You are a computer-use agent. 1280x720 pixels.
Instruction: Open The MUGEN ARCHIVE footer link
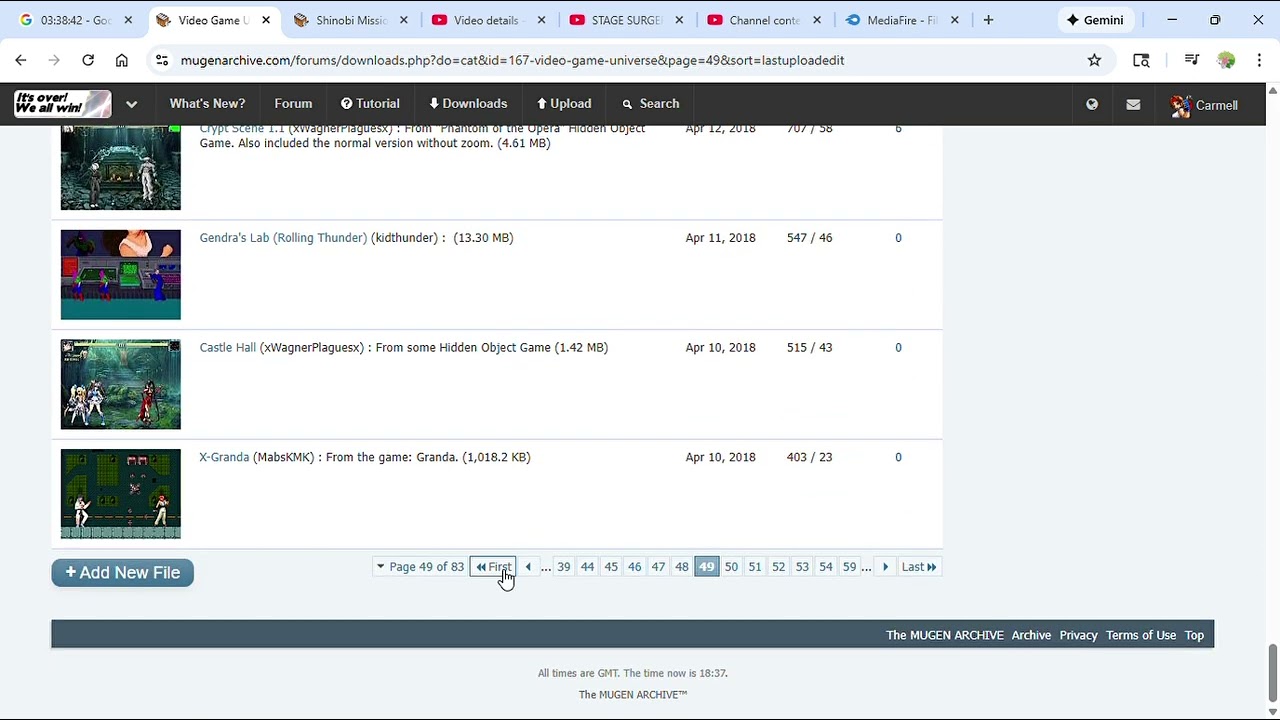click(x=945, y=635)
